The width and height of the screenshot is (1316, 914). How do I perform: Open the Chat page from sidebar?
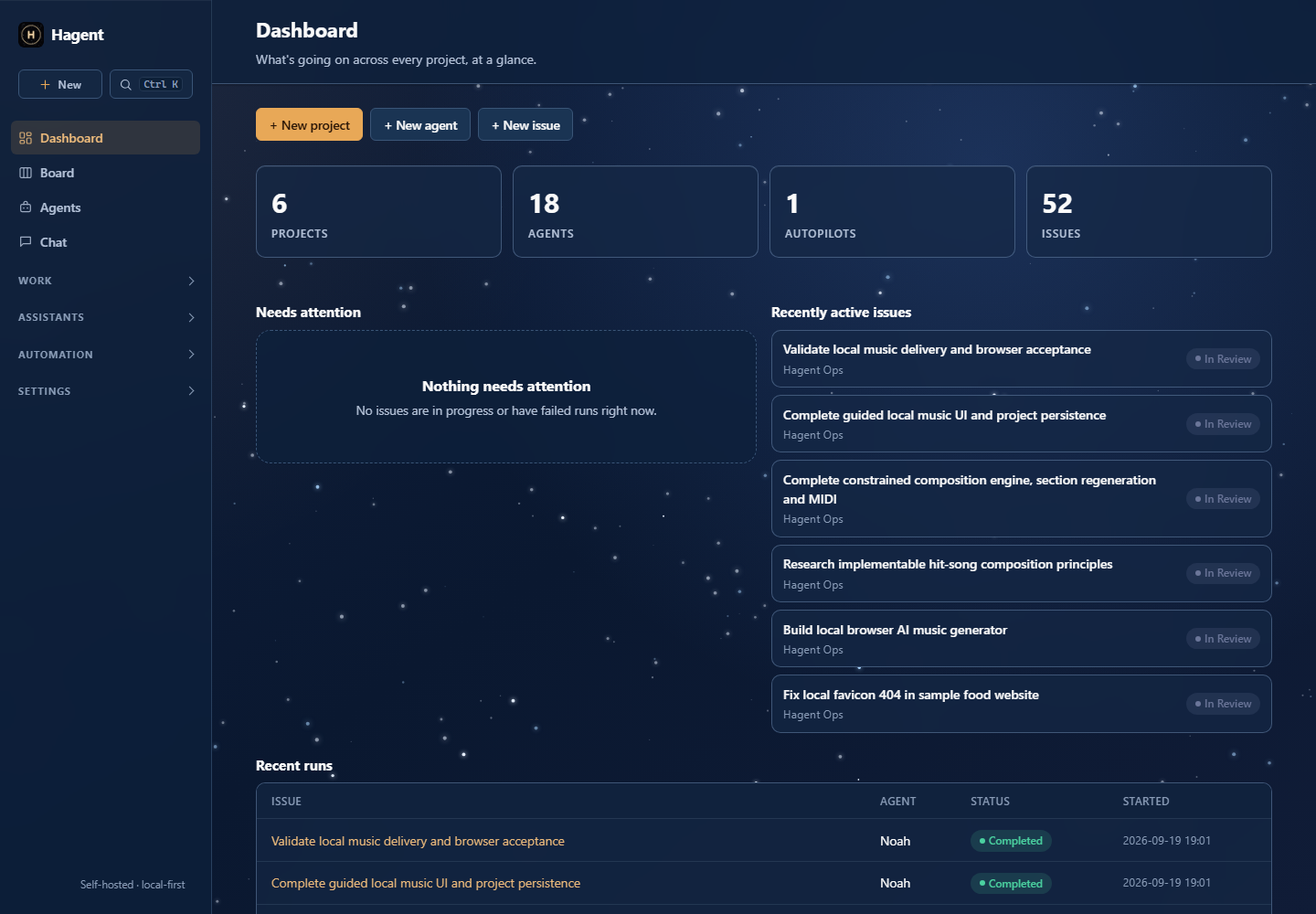coord(105,242)
